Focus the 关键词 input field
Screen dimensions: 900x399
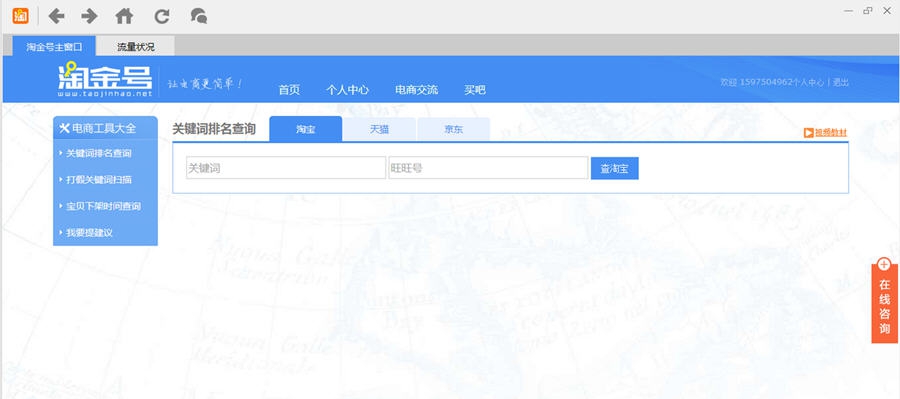pyautogui.click(x=286, y=168)
